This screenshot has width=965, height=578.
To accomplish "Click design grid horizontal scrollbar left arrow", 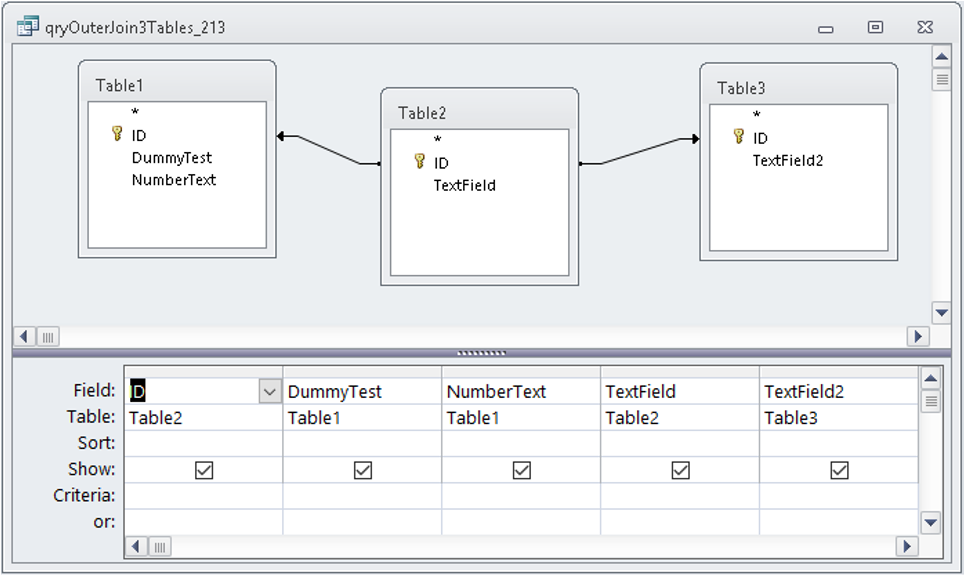I will (136, 546).
